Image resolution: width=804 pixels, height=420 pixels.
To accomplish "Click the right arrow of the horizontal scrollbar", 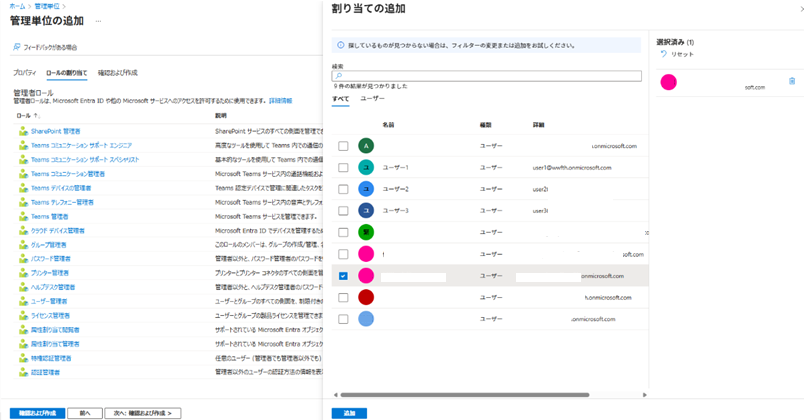I will 644,395.
